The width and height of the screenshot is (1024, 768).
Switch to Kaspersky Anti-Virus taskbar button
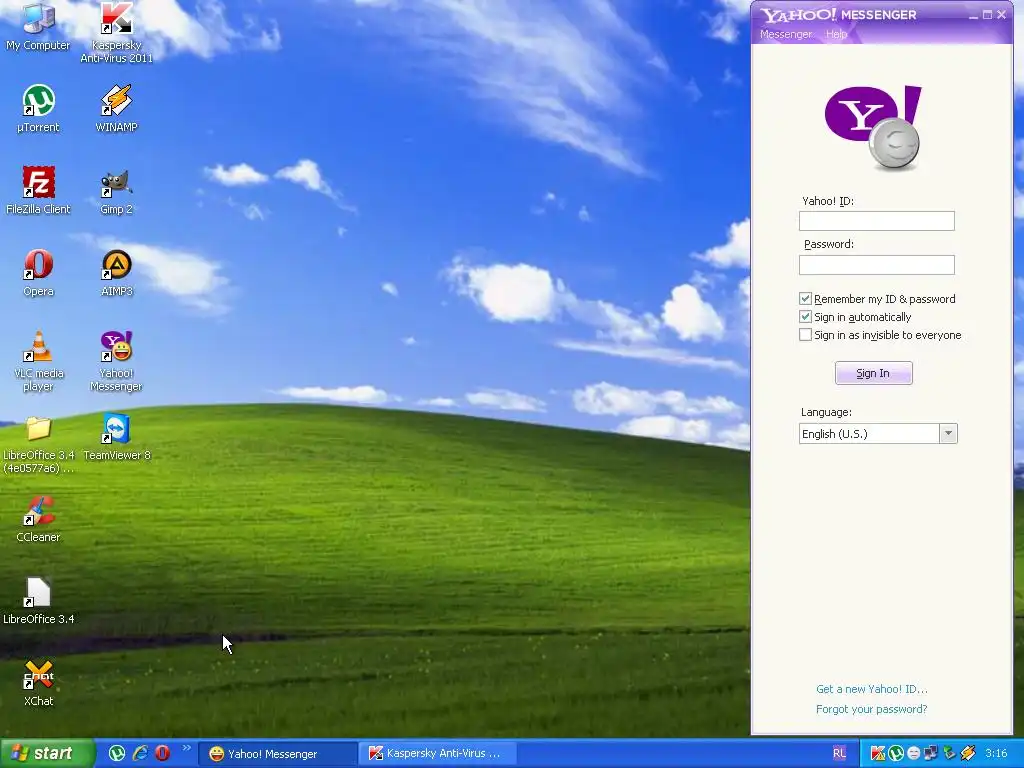point(438,754)
